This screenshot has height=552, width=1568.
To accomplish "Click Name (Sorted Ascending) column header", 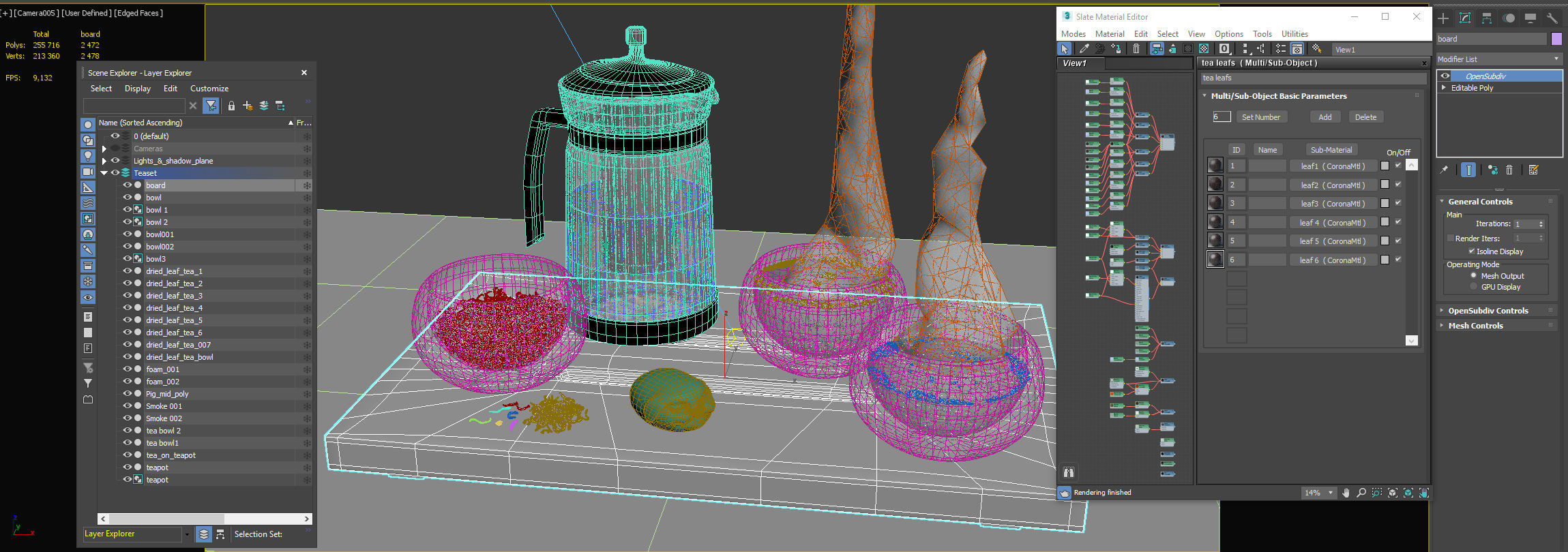I will click(196, 123).
